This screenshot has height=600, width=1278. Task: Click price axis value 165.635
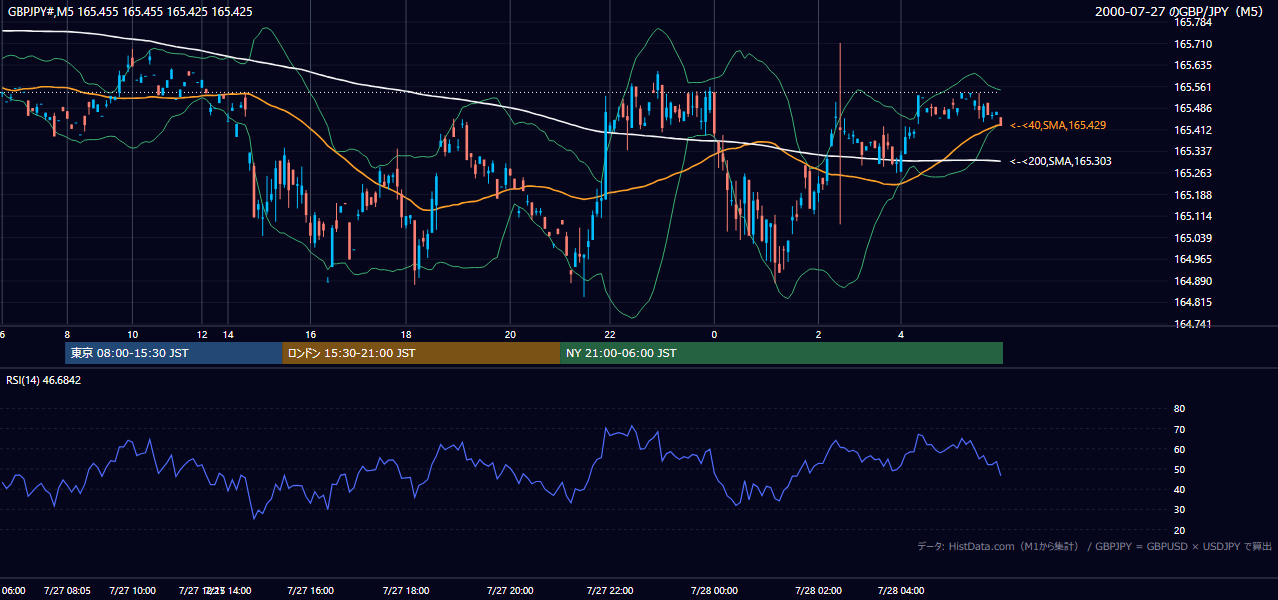[1193, 65]
